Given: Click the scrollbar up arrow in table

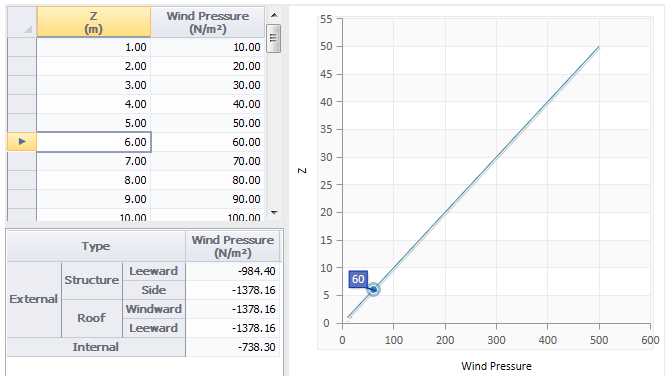Looking at the screenshot, I should pos(274,15).
